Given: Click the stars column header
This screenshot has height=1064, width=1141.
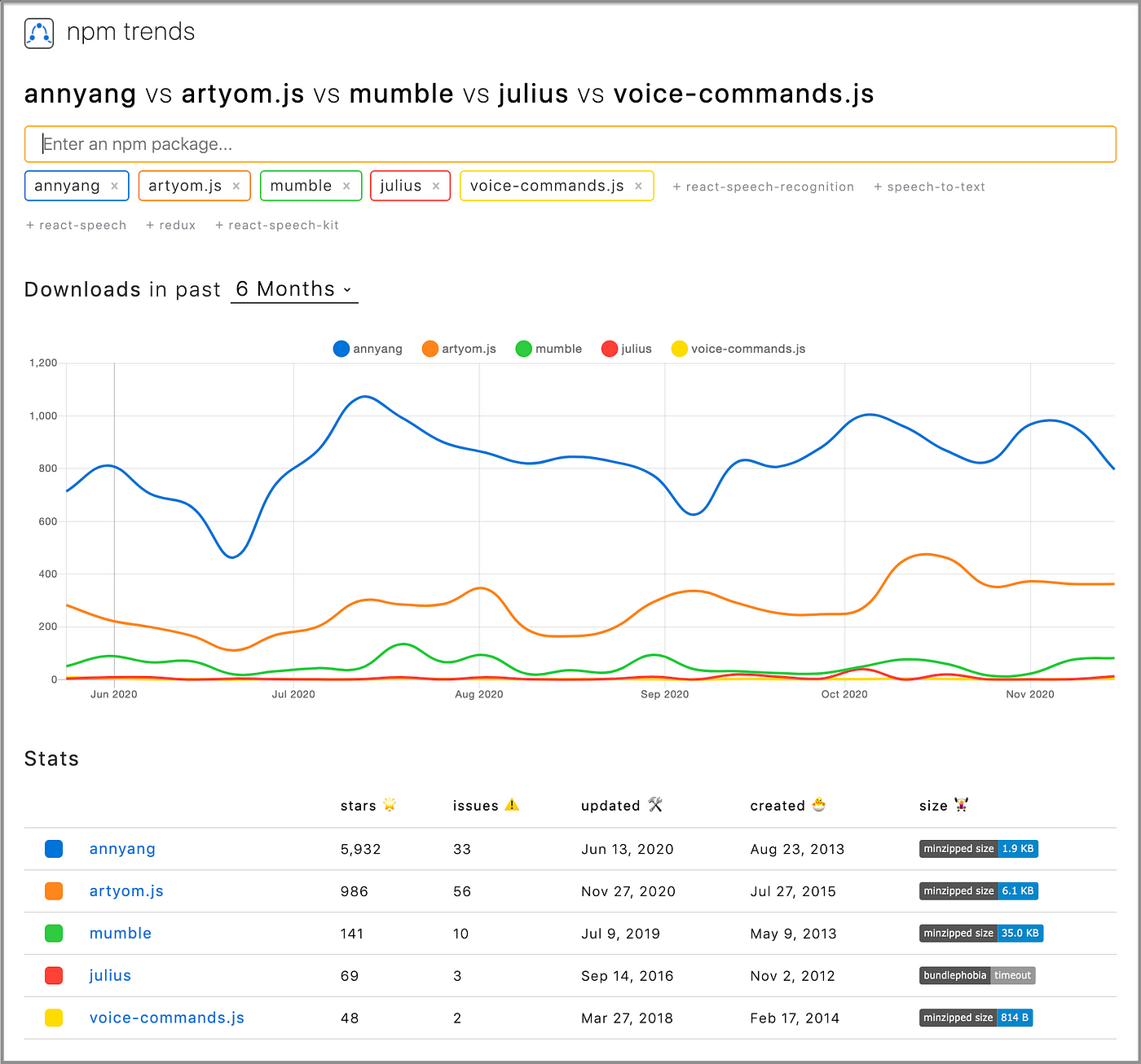Looking at the screenshot, I should pyautogui.click(x=359, y=806).
